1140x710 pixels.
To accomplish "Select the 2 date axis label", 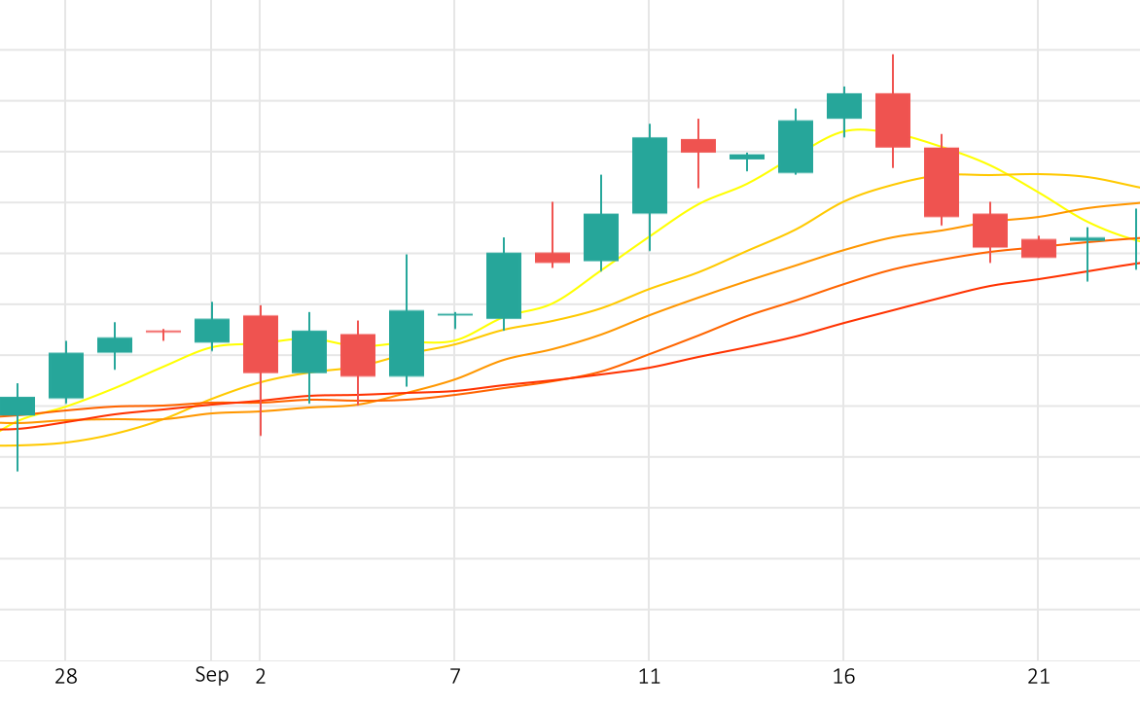I will point(260,677).
